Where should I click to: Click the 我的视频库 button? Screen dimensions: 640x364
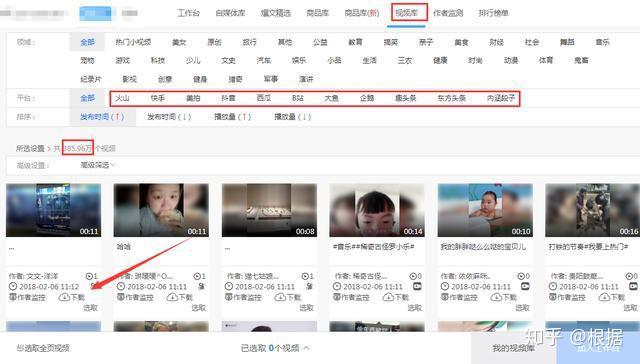513,348
